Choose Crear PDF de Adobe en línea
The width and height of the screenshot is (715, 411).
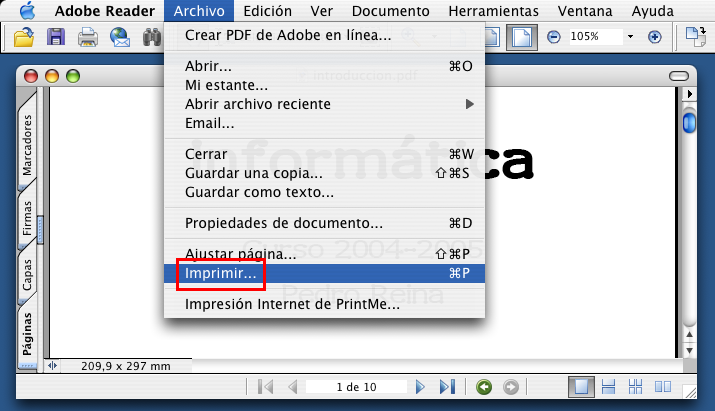(324, 35)
